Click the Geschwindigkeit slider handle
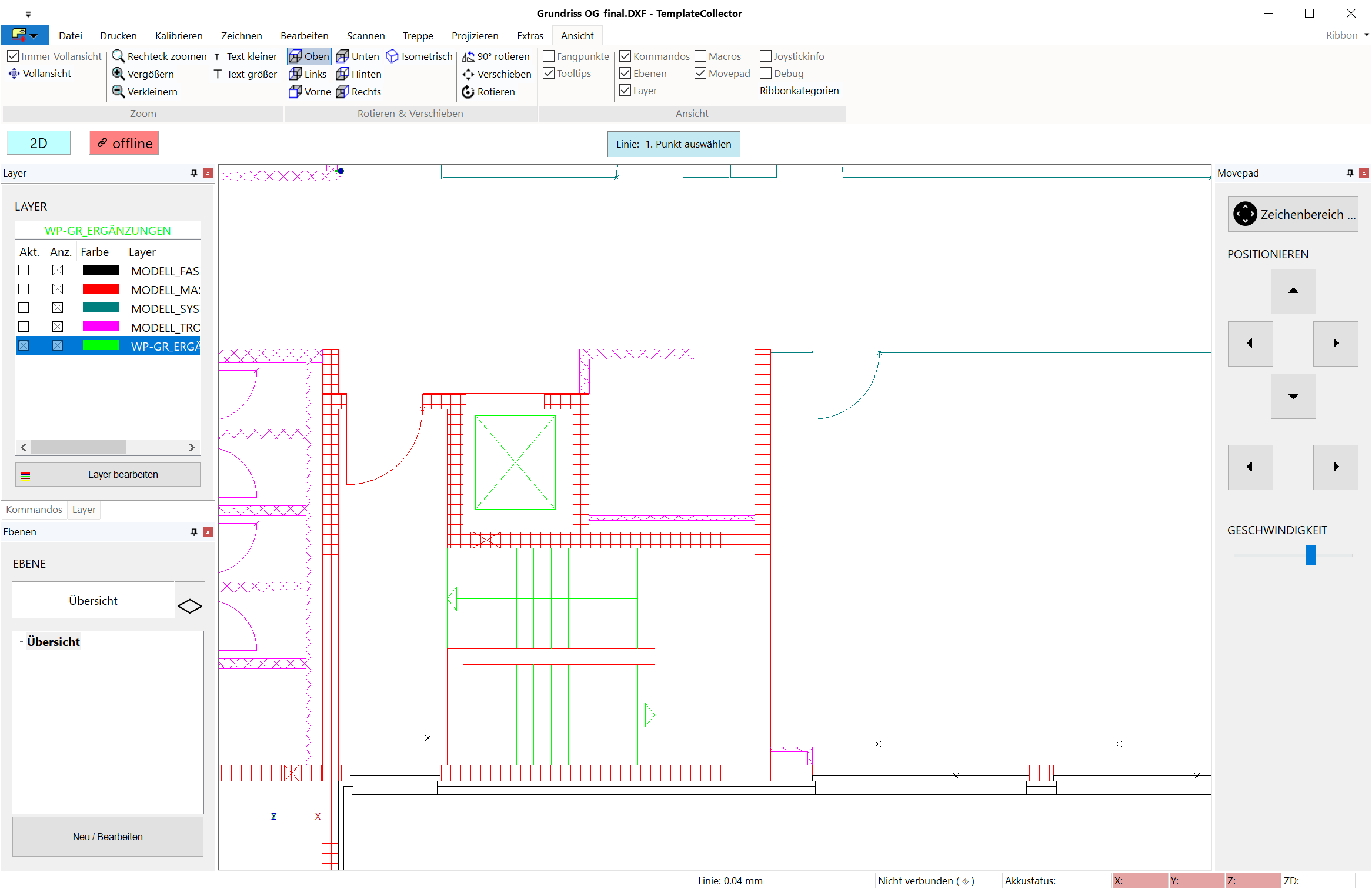Viewport: 1372px width, 889px height. pyautogui.click(x=1310, y=555)
